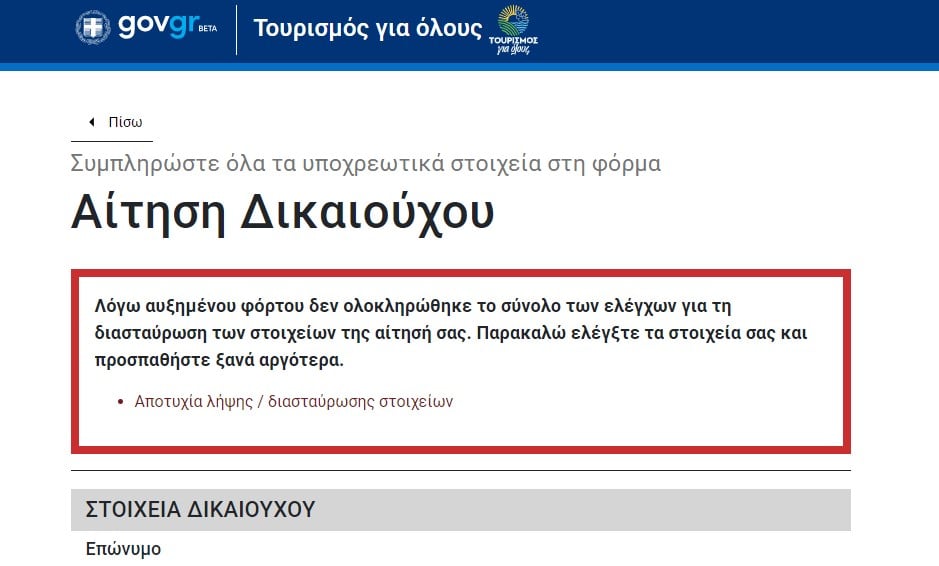Click the Greek national emblem icon

93,28
